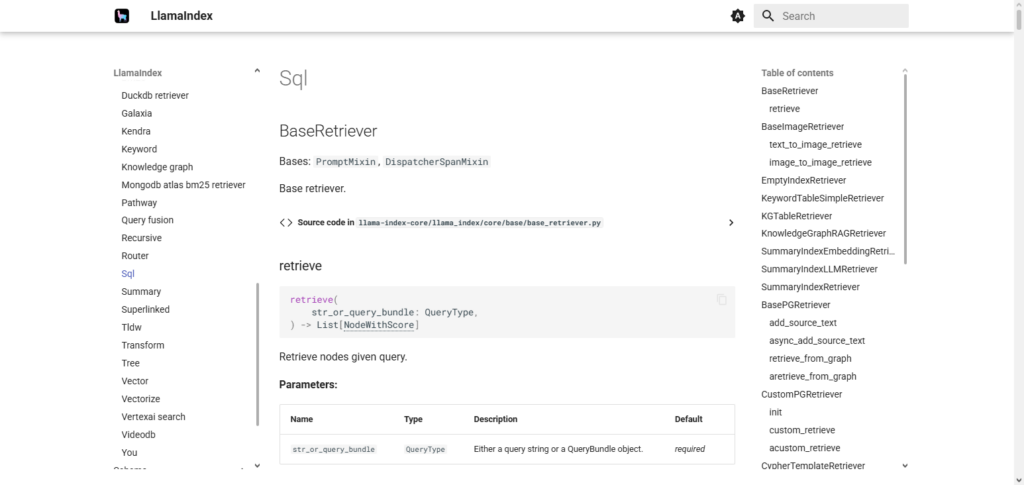Jump to SummaryIndexLLMRetriever in contents
Screen dimensions: 1024x485
point(820,269)
